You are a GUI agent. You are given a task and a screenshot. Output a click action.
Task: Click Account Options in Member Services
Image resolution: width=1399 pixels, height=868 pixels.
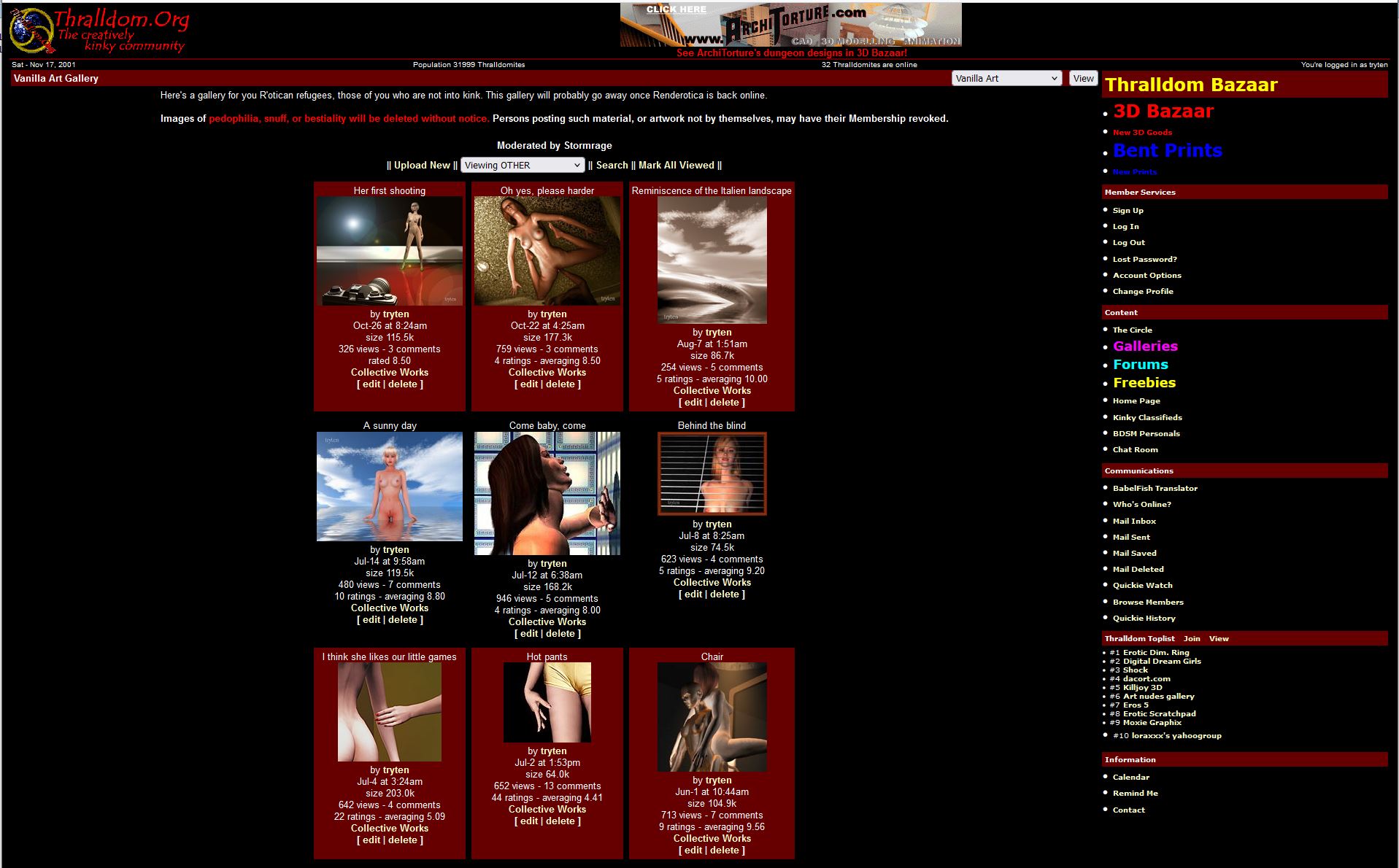tap(1146, 276)
